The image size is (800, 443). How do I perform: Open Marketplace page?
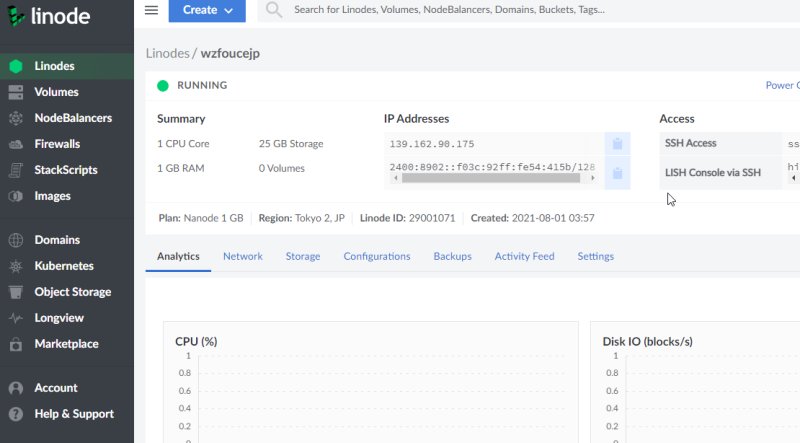pos(67,344)
